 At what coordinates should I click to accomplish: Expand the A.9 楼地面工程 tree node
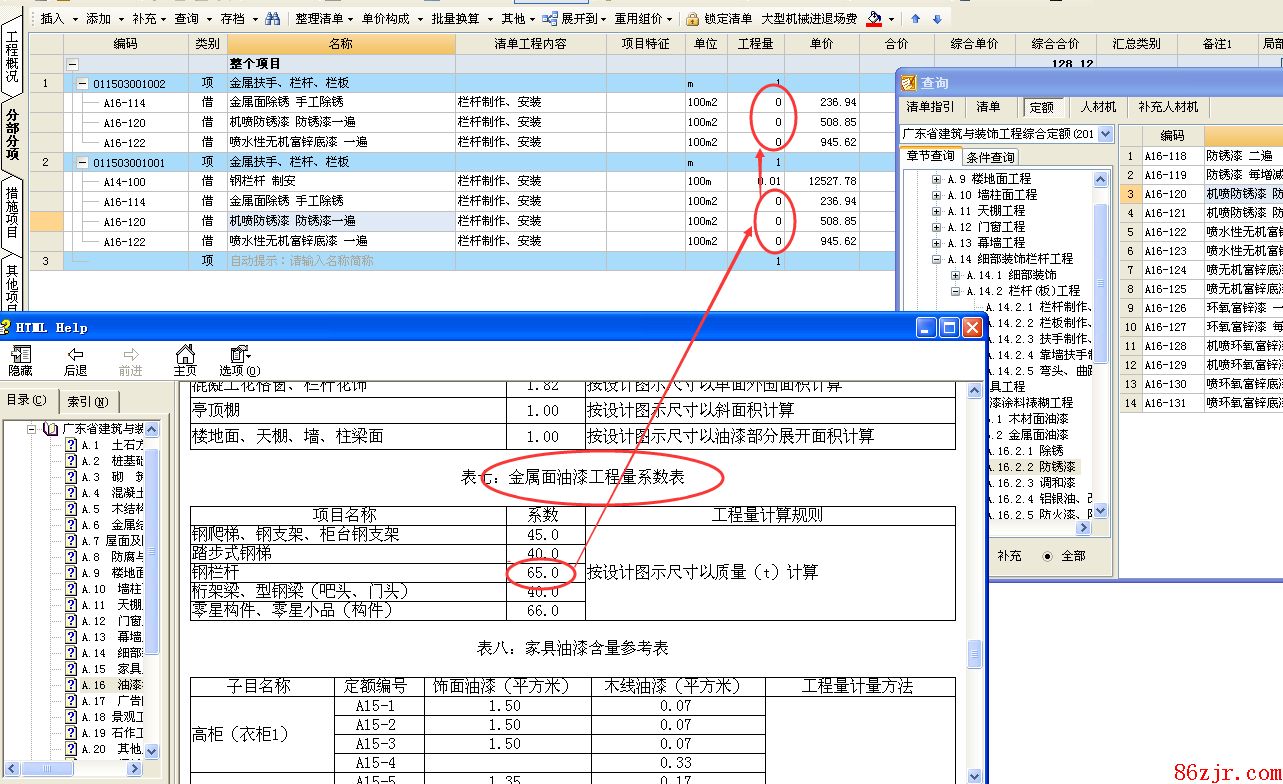click(x=936, y=179)
